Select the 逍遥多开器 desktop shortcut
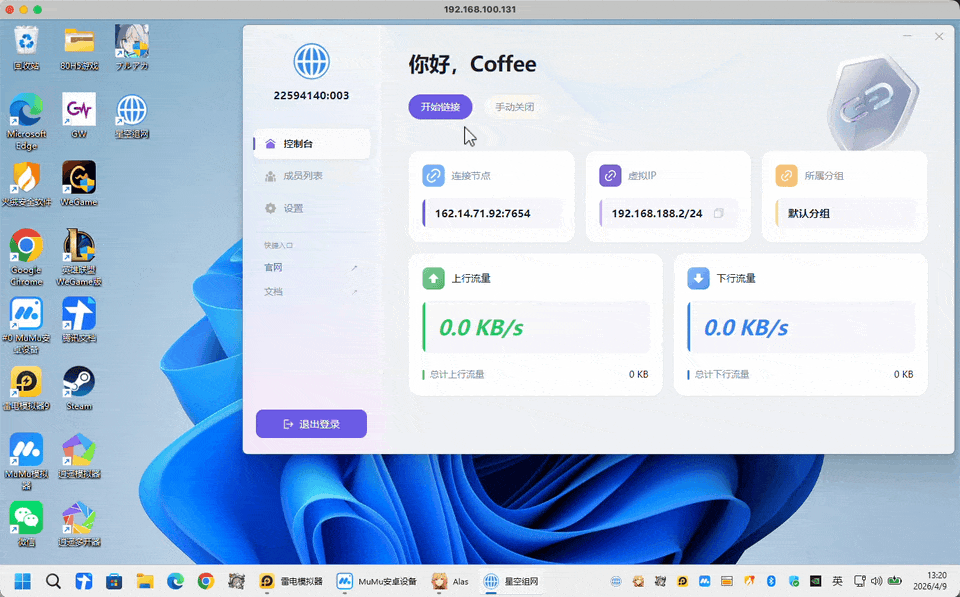The image size is (960, 597). 79,524
